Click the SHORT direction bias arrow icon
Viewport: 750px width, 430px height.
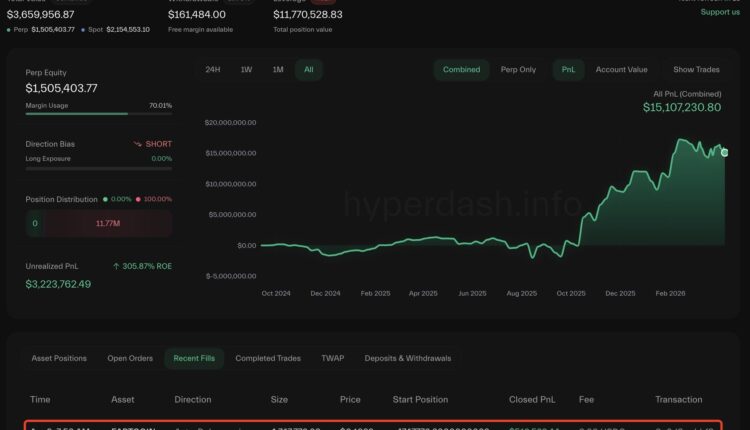tap(137, 144)
